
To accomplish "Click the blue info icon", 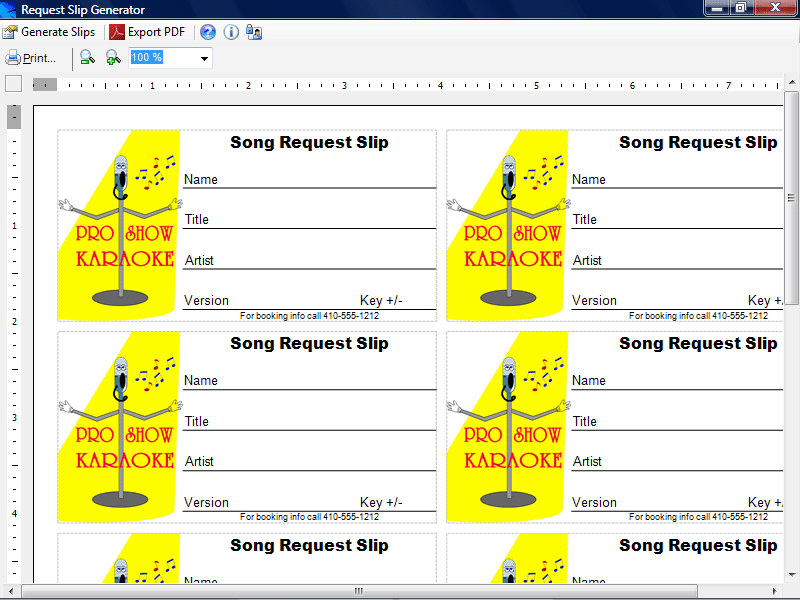I will point(231,32).
